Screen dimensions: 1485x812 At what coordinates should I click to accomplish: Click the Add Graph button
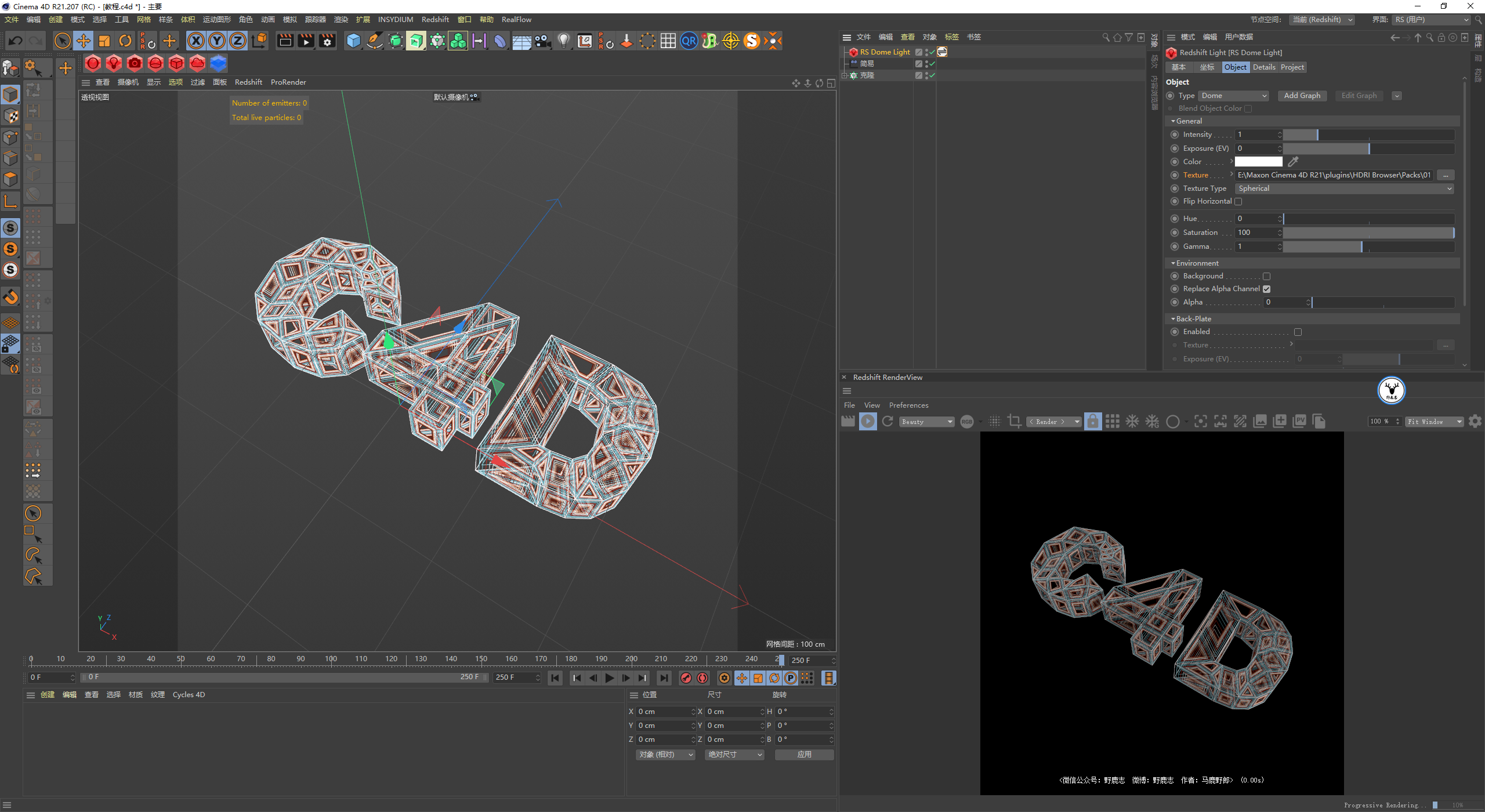1302,96
